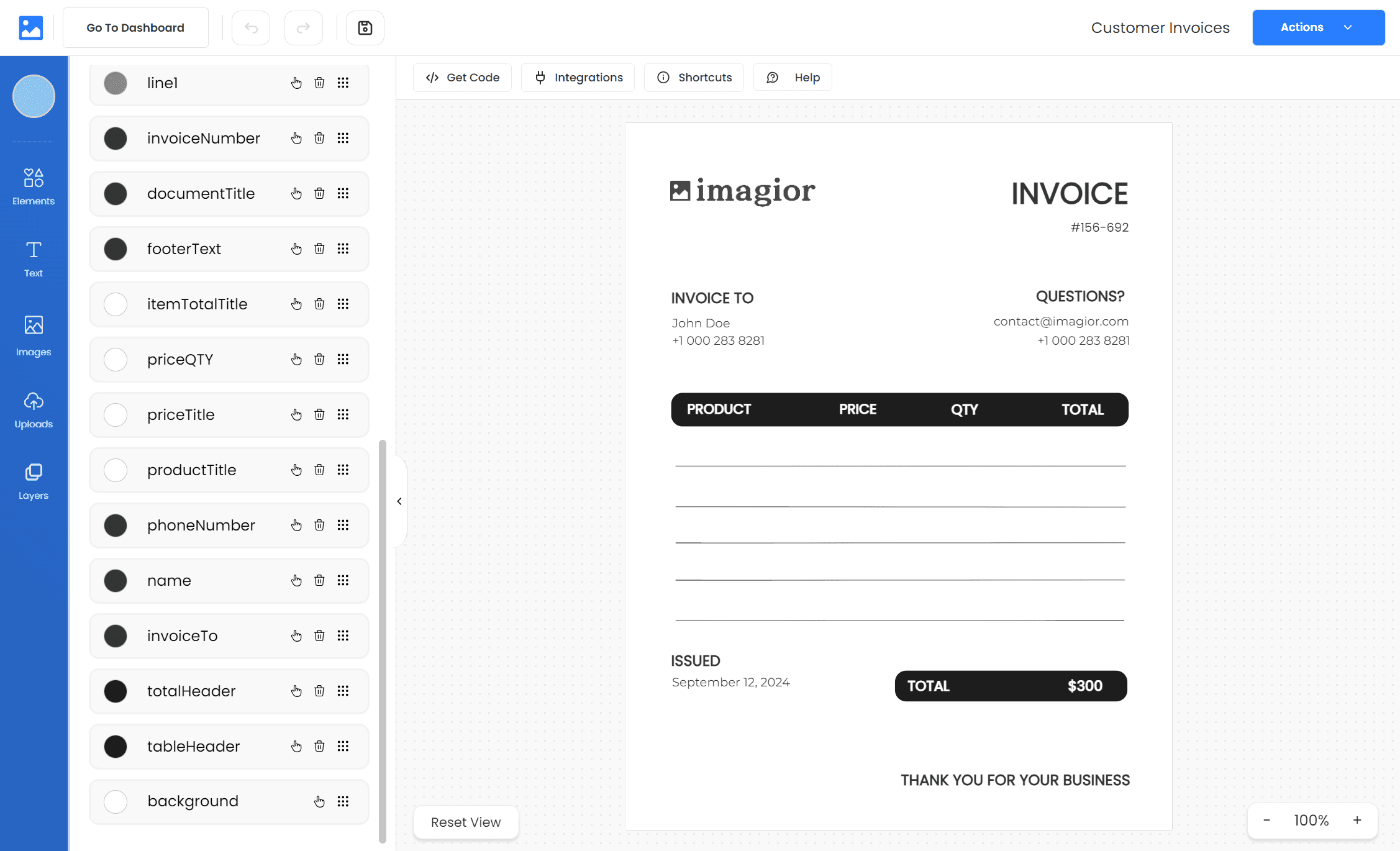Click zoom increase stepper button
This screenshot has width=1400, height=851.
[1357, 820]
